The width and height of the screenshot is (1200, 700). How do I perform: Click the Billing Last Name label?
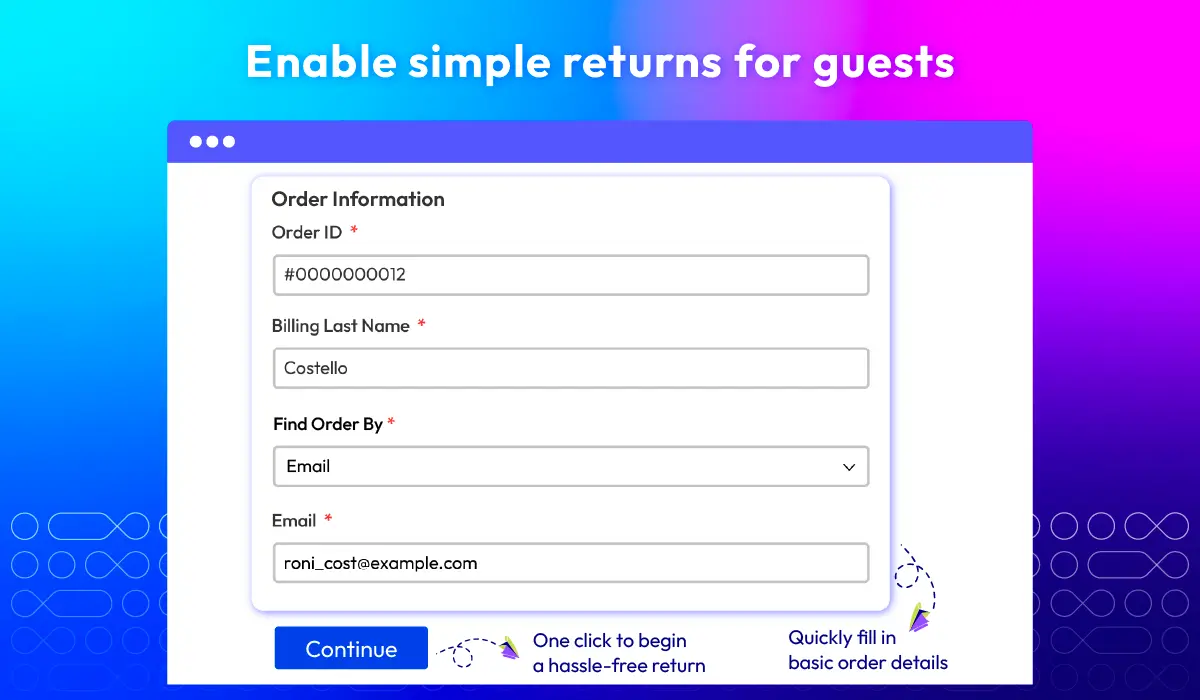(341, 326)
